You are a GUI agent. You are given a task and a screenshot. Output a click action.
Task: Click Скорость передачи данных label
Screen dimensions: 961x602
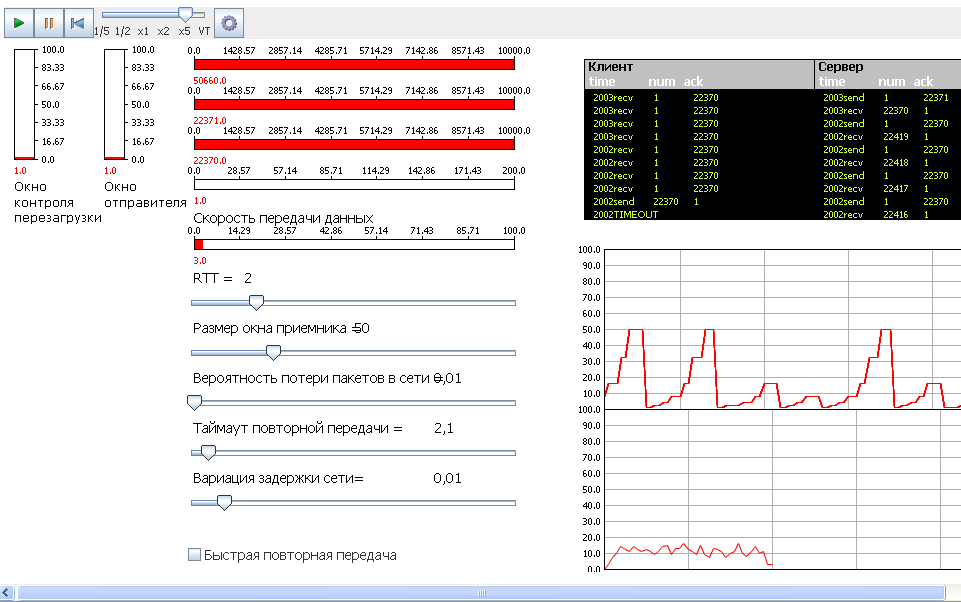point(283,218)
